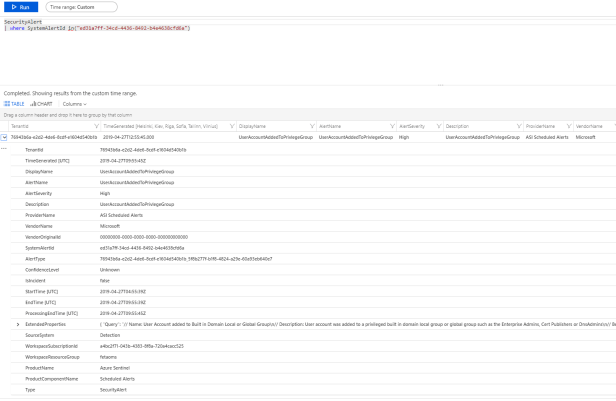This screenshot has width=616, height=401.
Task: Run the query with the Run button
Action: click(x=21, y=7)
